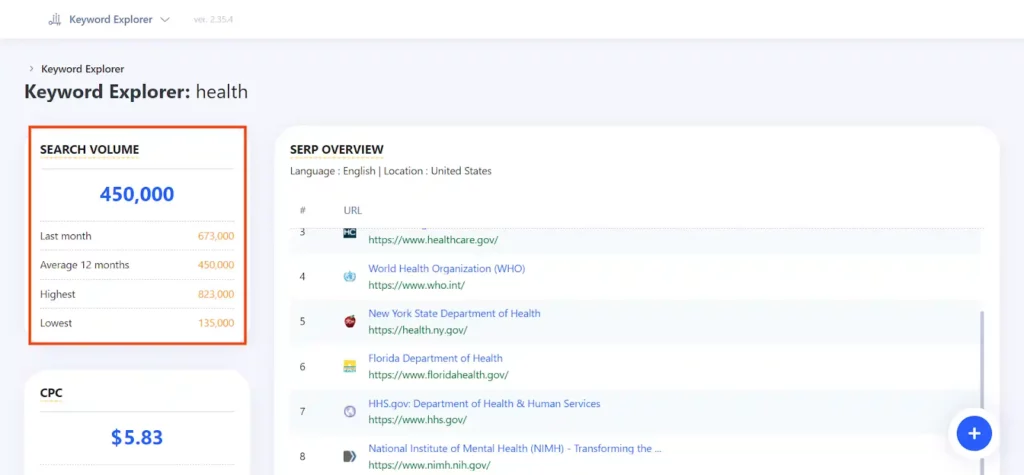This screenshot has height=475, width=1024.
Task: Click rank number 7 in SERP table
Action: 302,412
